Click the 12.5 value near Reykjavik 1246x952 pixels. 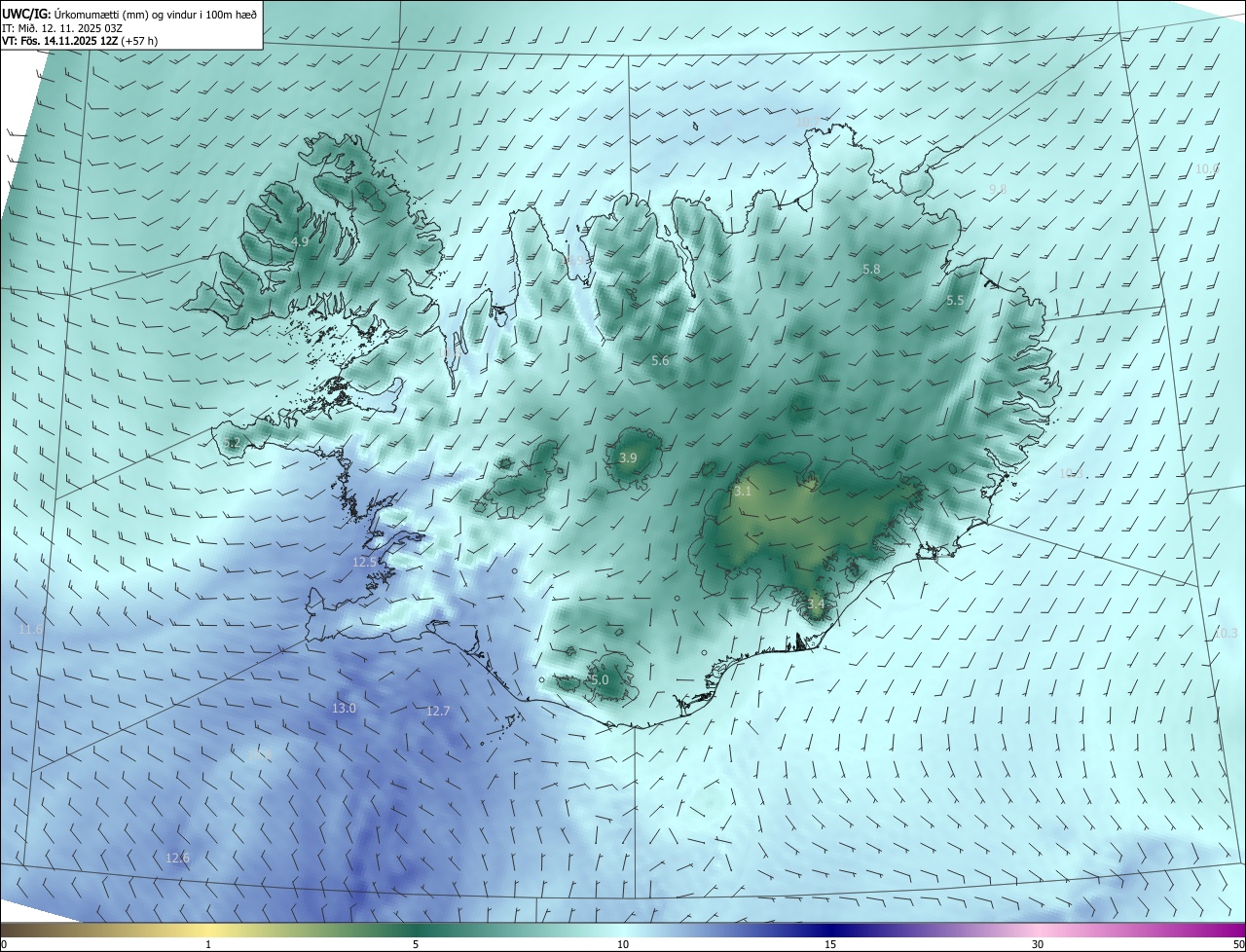coord(364,563)
